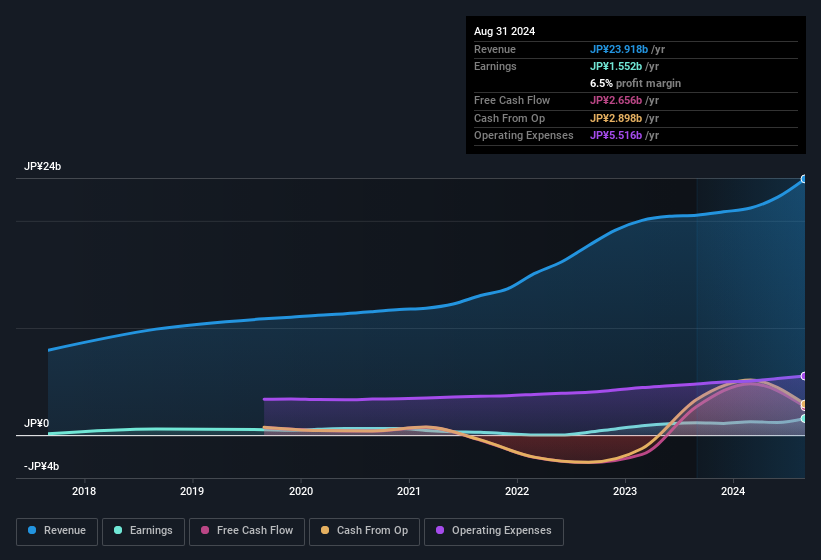Click the JP¥5.516b operating expenses value
Viewport: 821px width, 560px height.
click(x=616, y=136)
